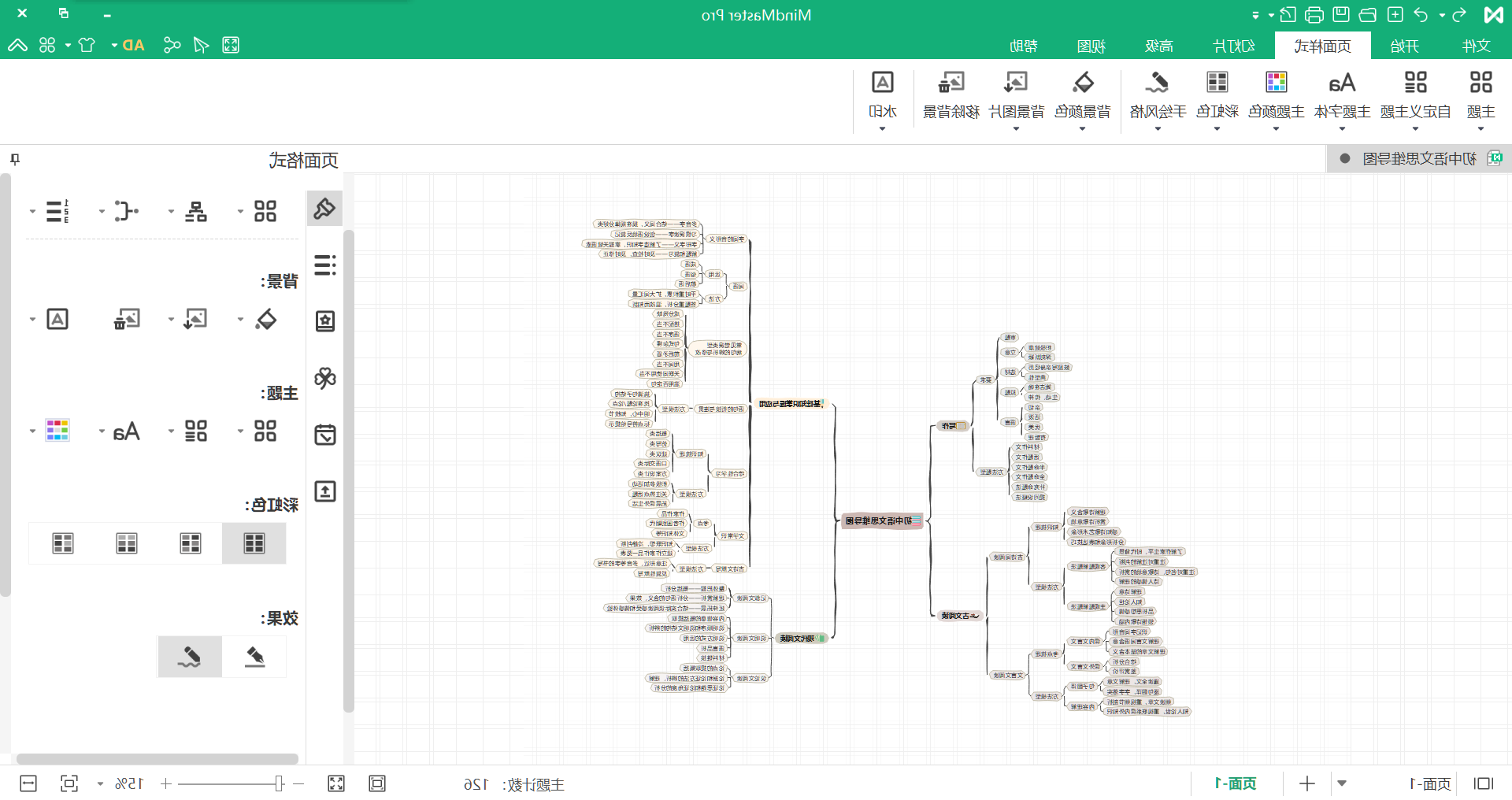
Task: Click the share nodes icon
Action: (172, 45)
